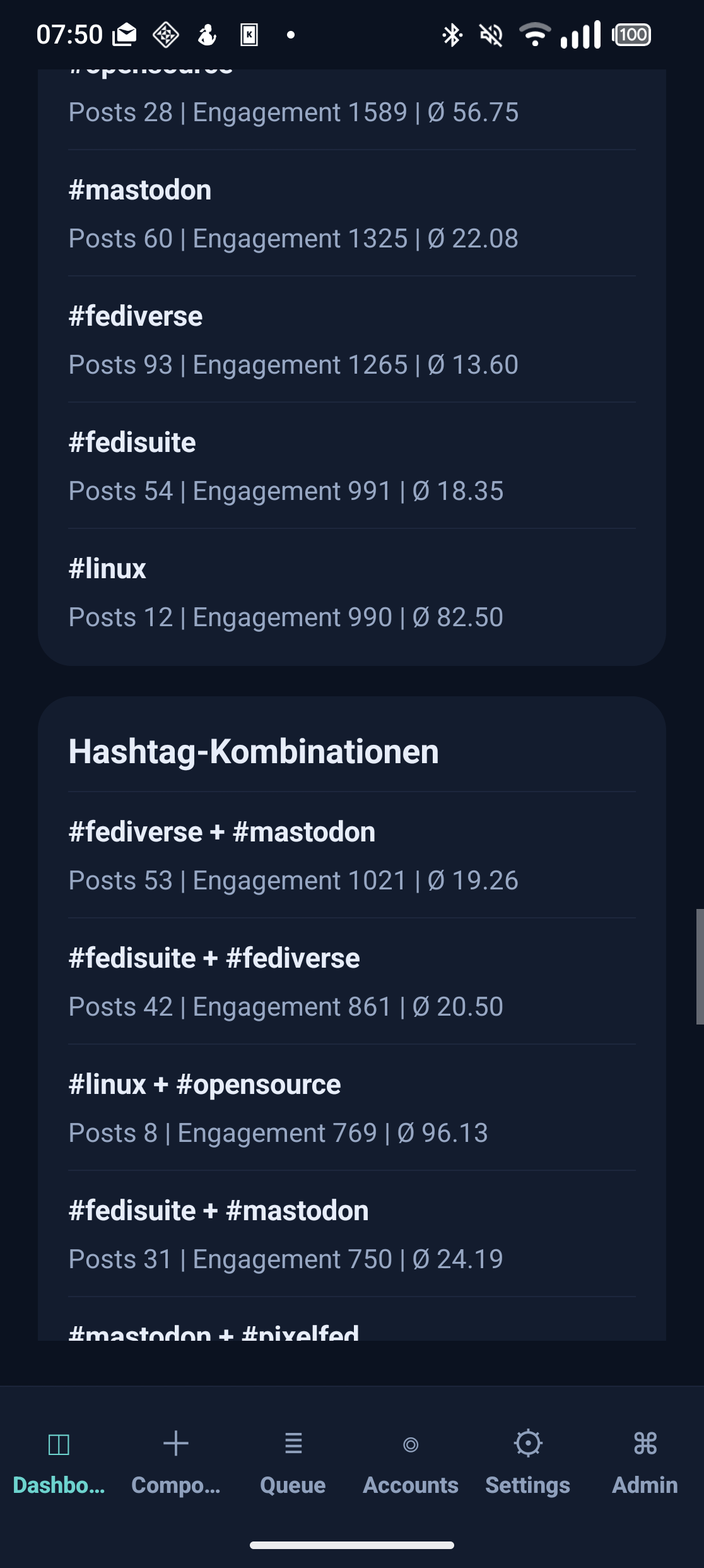Switch to the Queue tab label
The image size is (704, 1568).
pos(293,1485)
